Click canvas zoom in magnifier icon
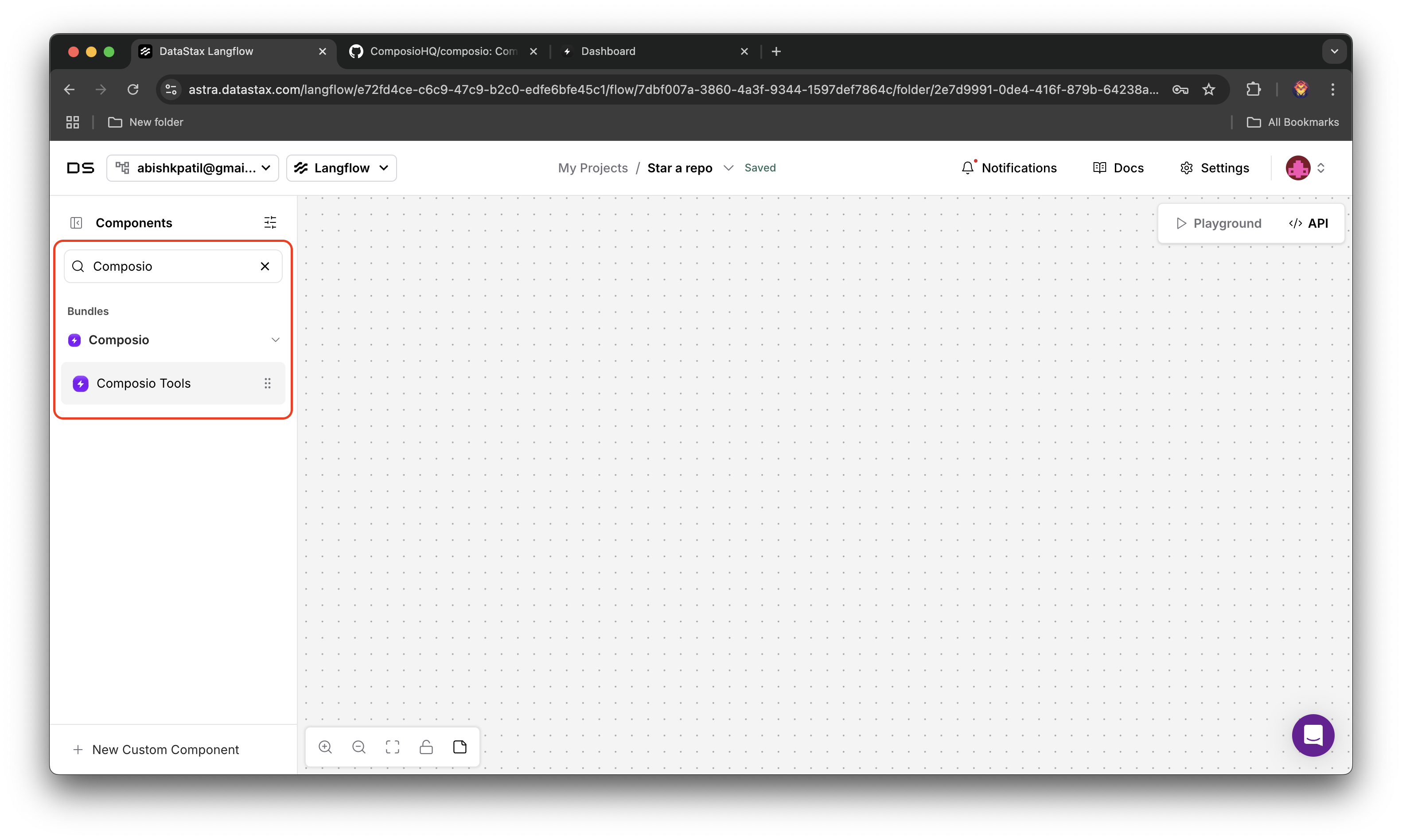Viewport: 1402px width, 840px height. [x=325, y=747]
